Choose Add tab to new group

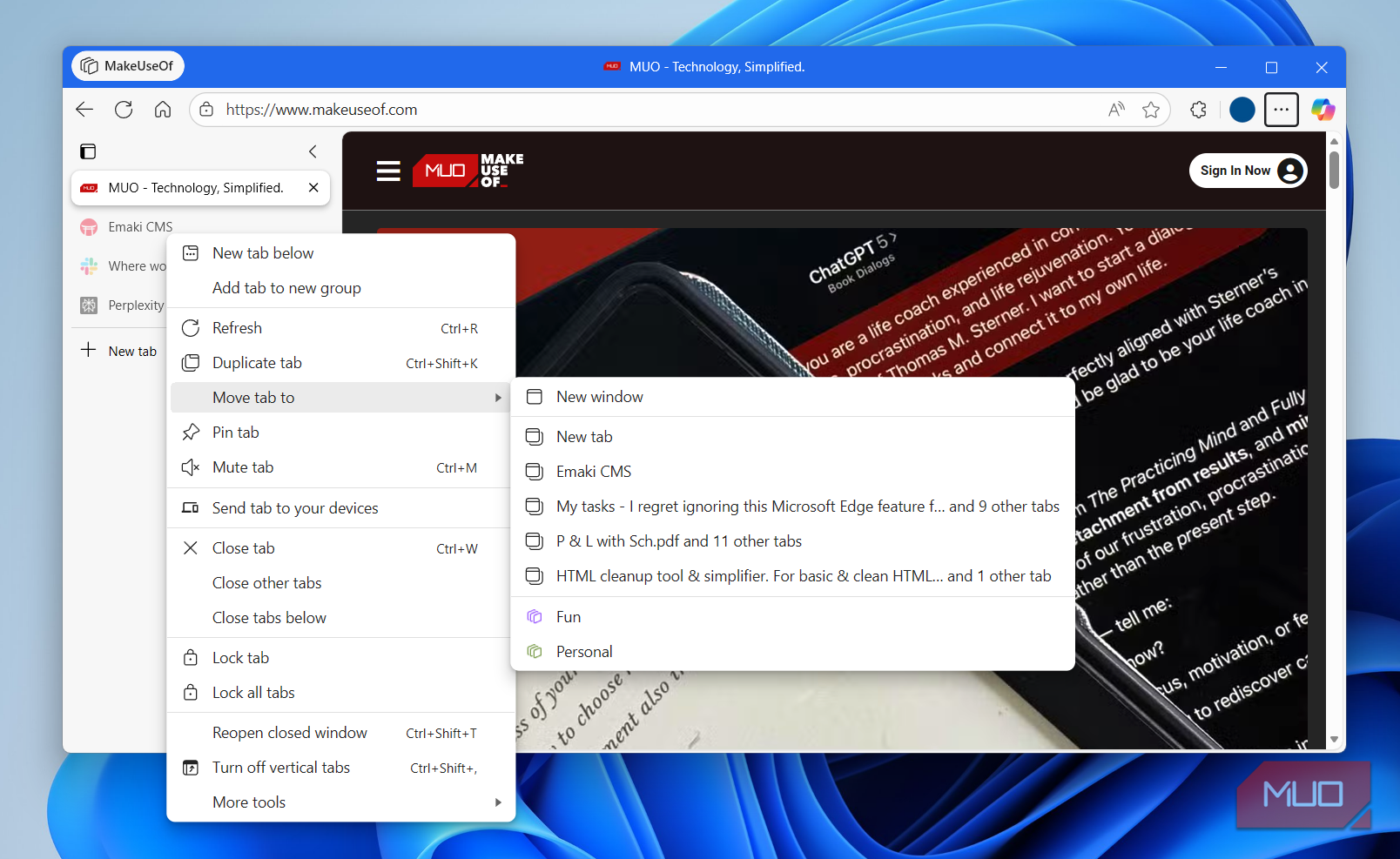click(x=340, y=288)
